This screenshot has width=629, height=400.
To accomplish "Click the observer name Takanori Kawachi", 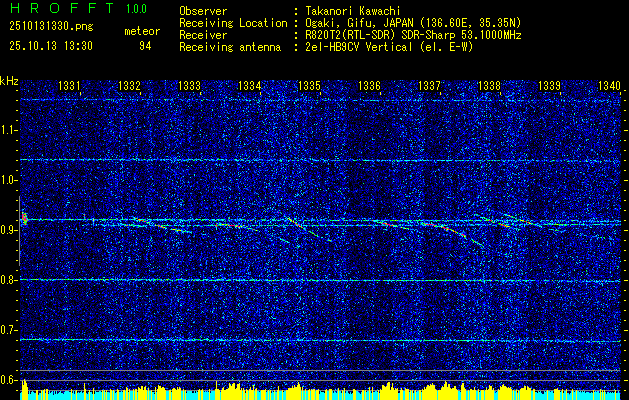I will click(351, 11).
